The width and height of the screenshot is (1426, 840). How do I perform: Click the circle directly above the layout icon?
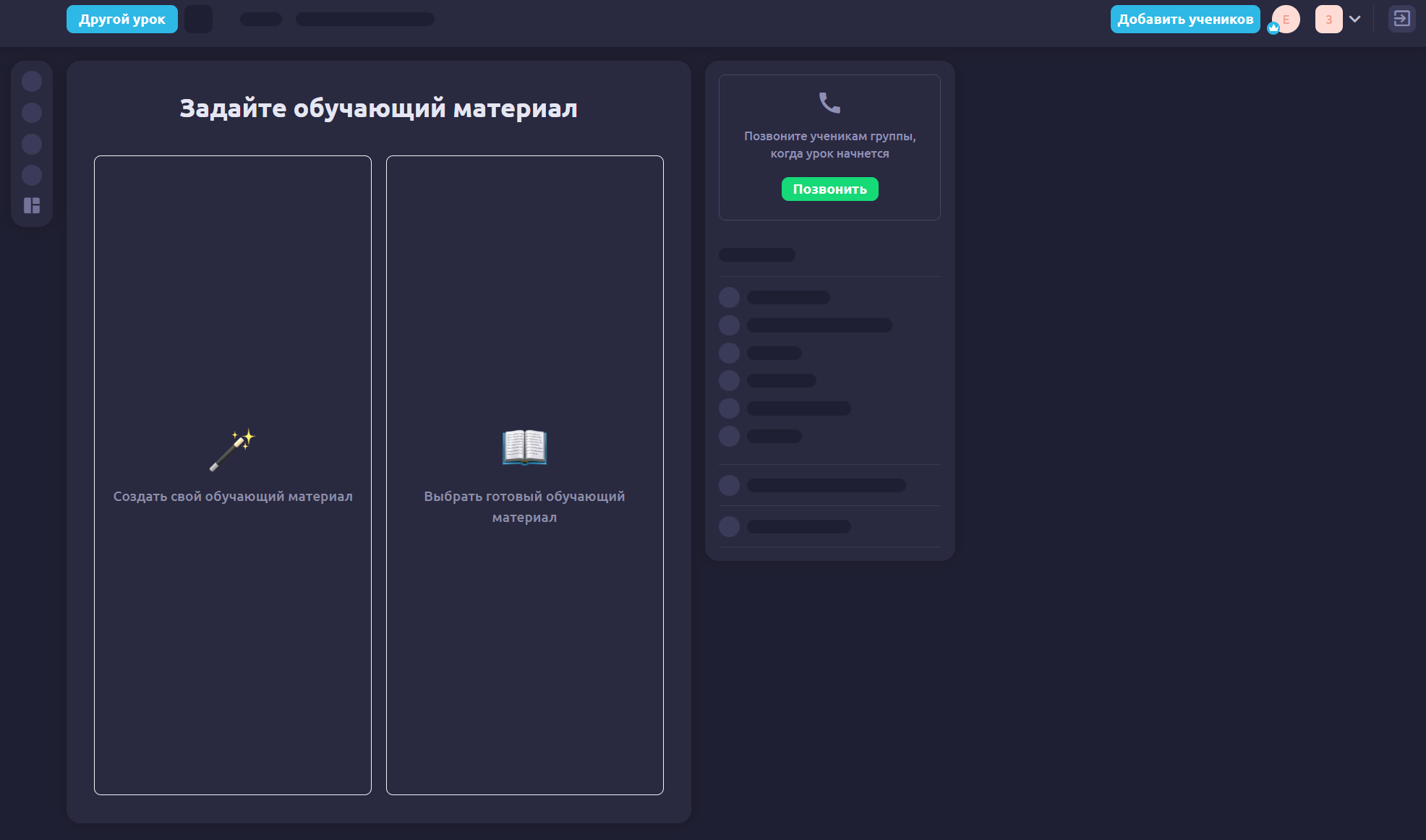pyautogui.click(x=32, y=175)
